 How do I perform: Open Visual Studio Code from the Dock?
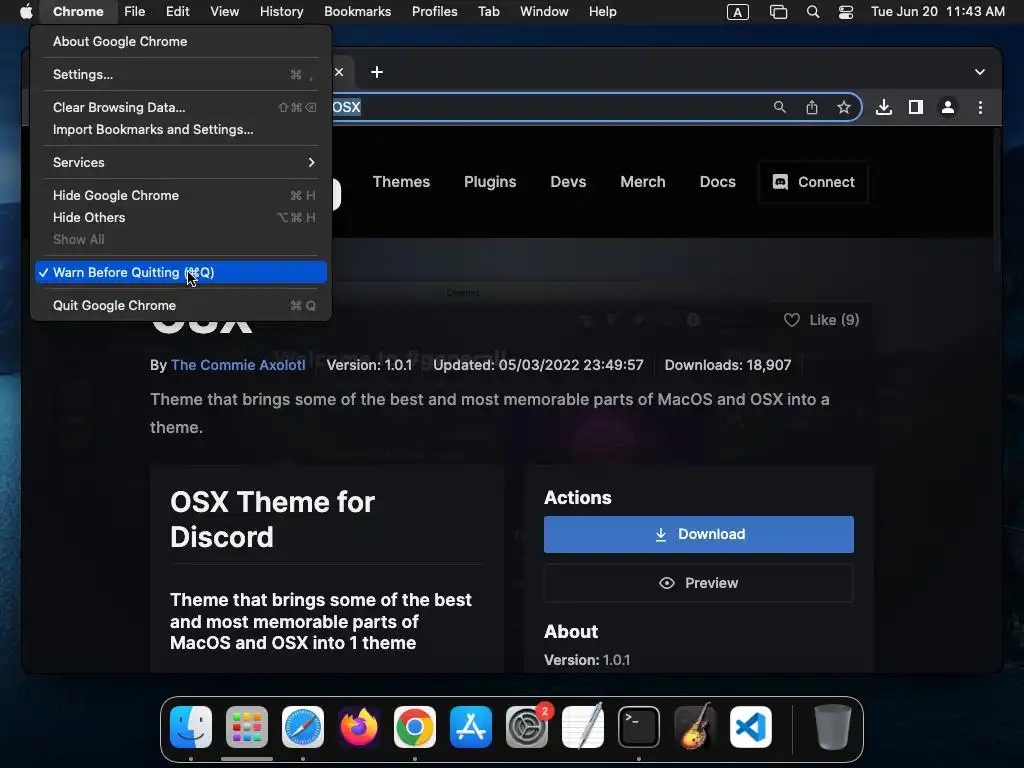click(751, 727)
